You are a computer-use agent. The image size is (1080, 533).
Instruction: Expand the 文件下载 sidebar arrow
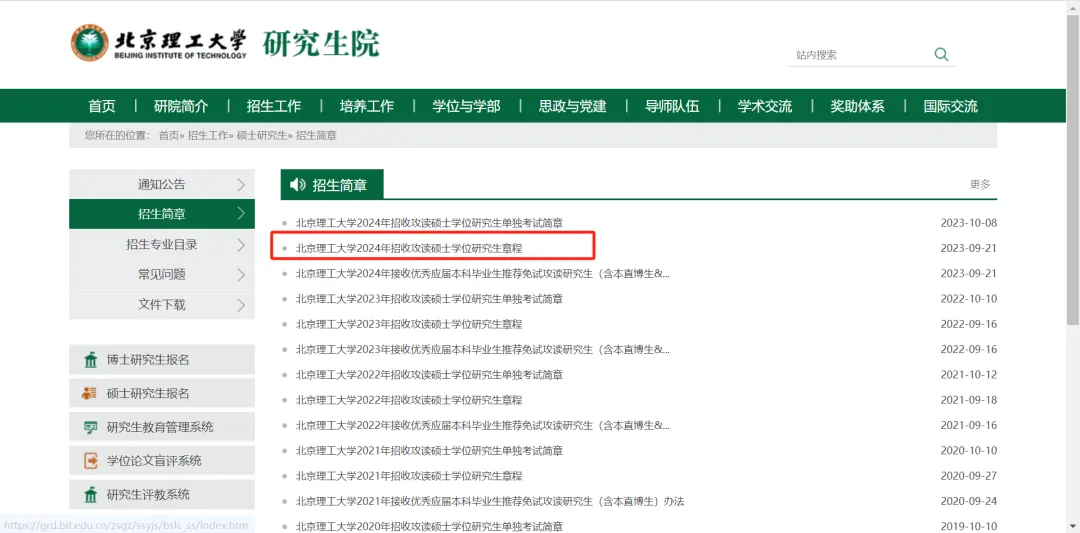241,304
